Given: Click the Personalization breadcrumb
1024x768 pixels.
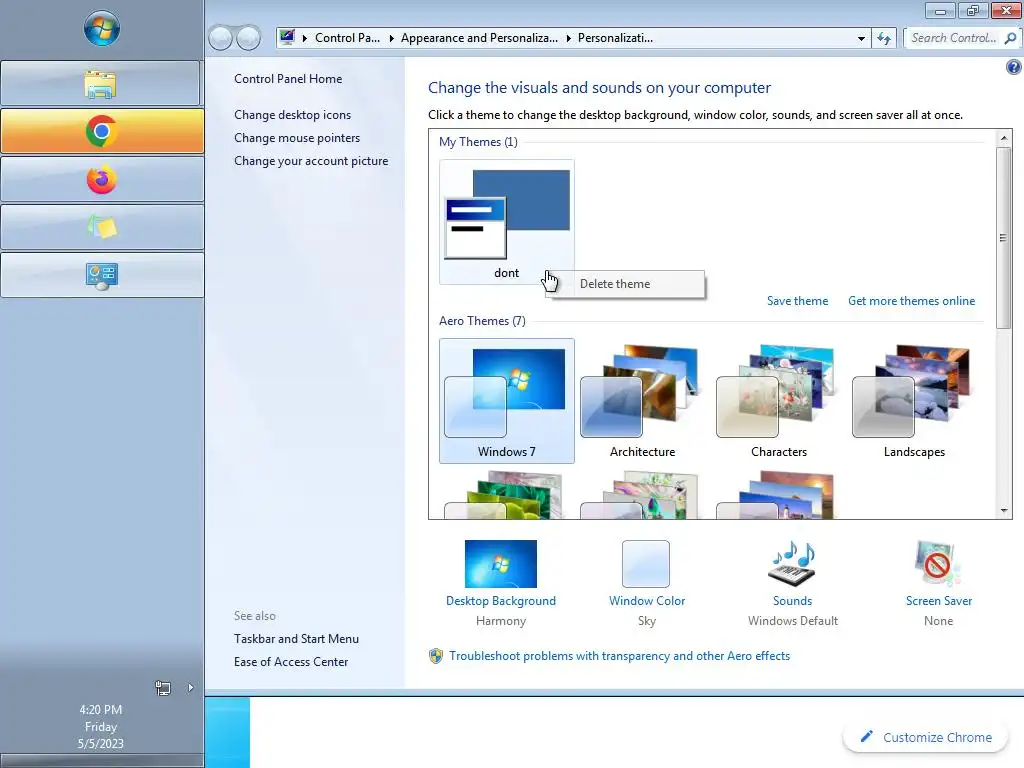Looking at the screenshot, I should click(x=615, y=38).
